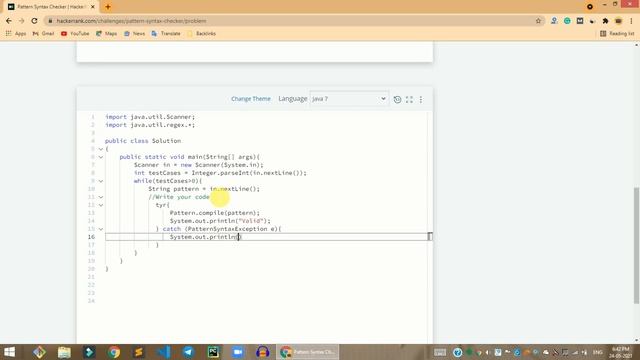Collapse the class body fold arrow at line 5
640x360 pixels.
pos(101,149)
